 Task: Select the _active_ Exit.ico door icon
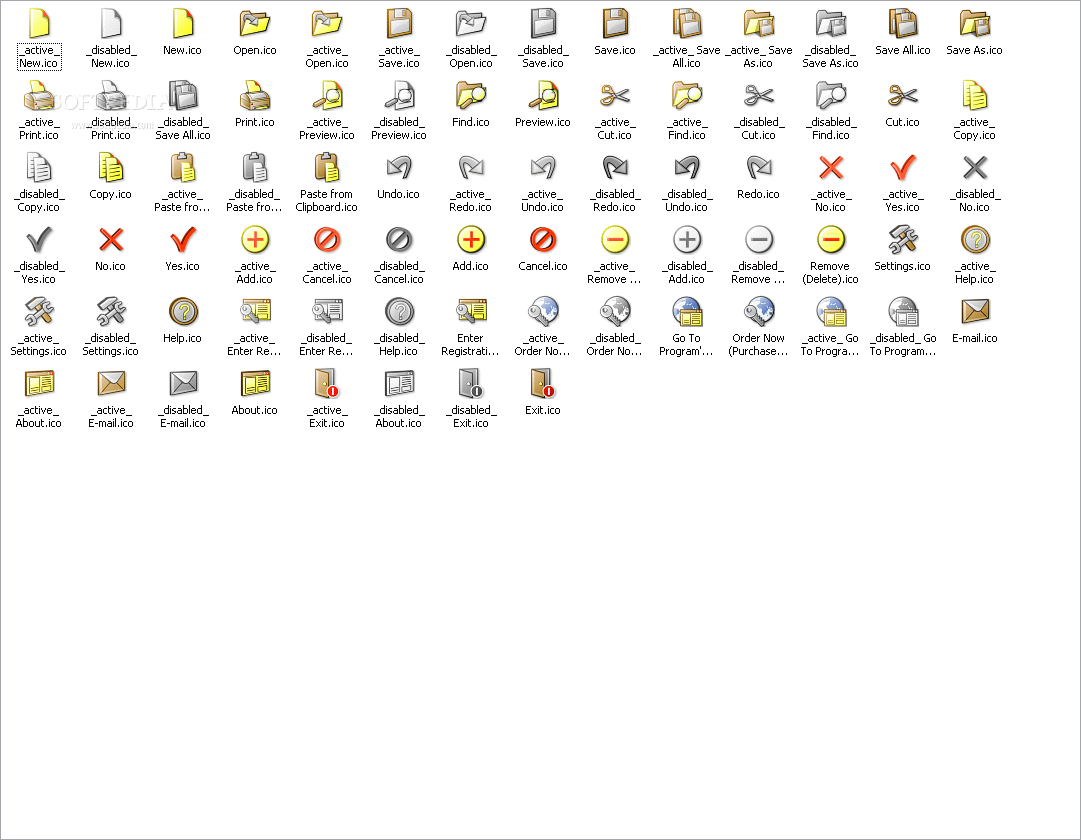[x=327, y=383]
